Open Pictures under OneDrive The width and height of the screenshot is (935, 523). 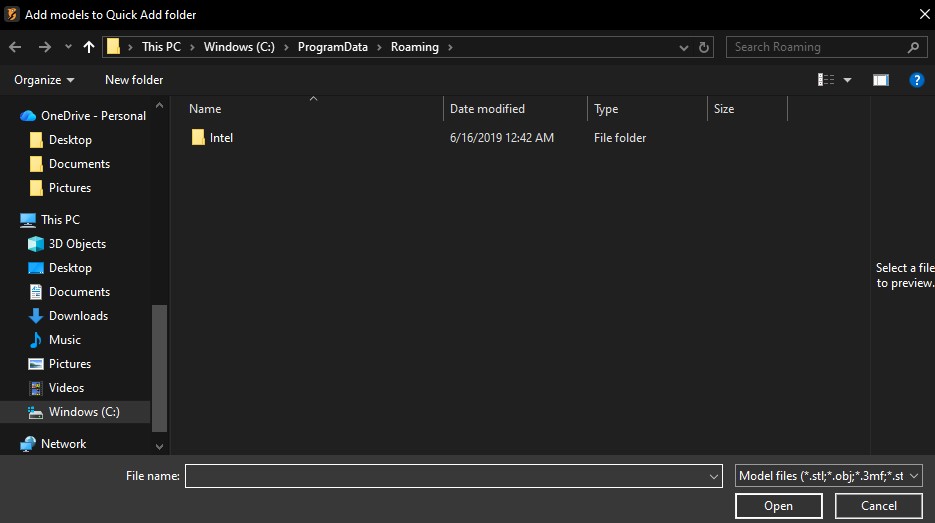[70, 187]
